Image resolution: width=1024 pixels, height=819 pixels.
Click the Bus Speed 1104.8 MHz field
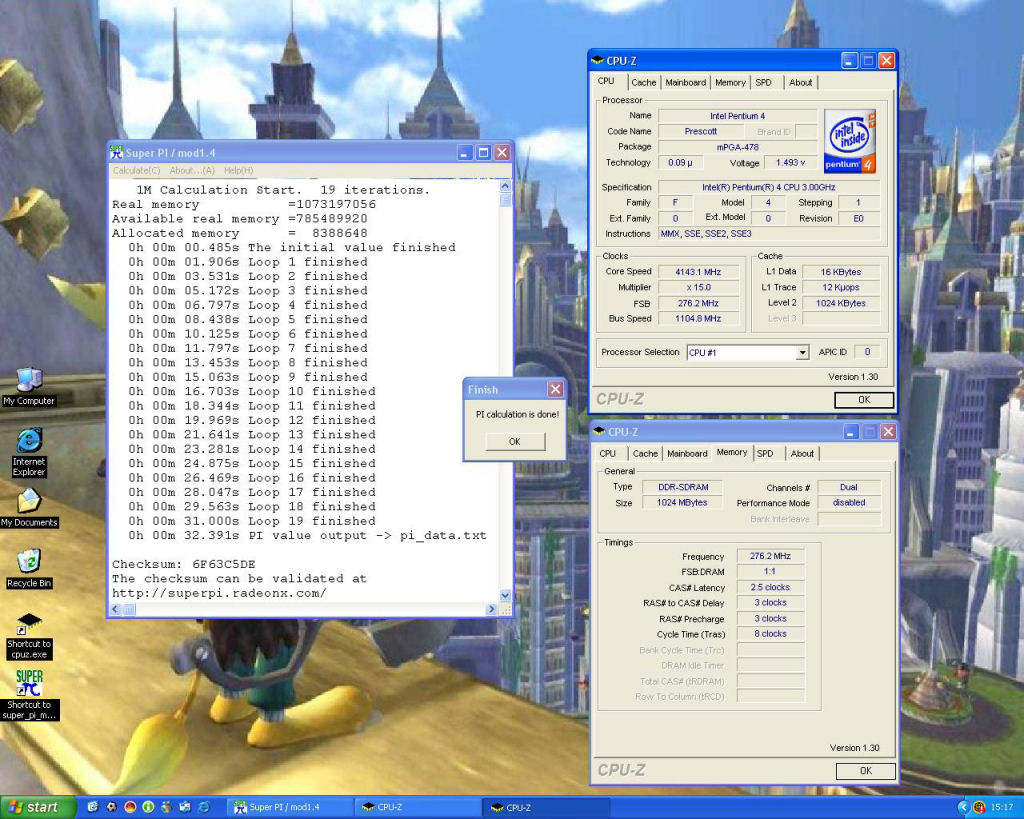[698, 319]
